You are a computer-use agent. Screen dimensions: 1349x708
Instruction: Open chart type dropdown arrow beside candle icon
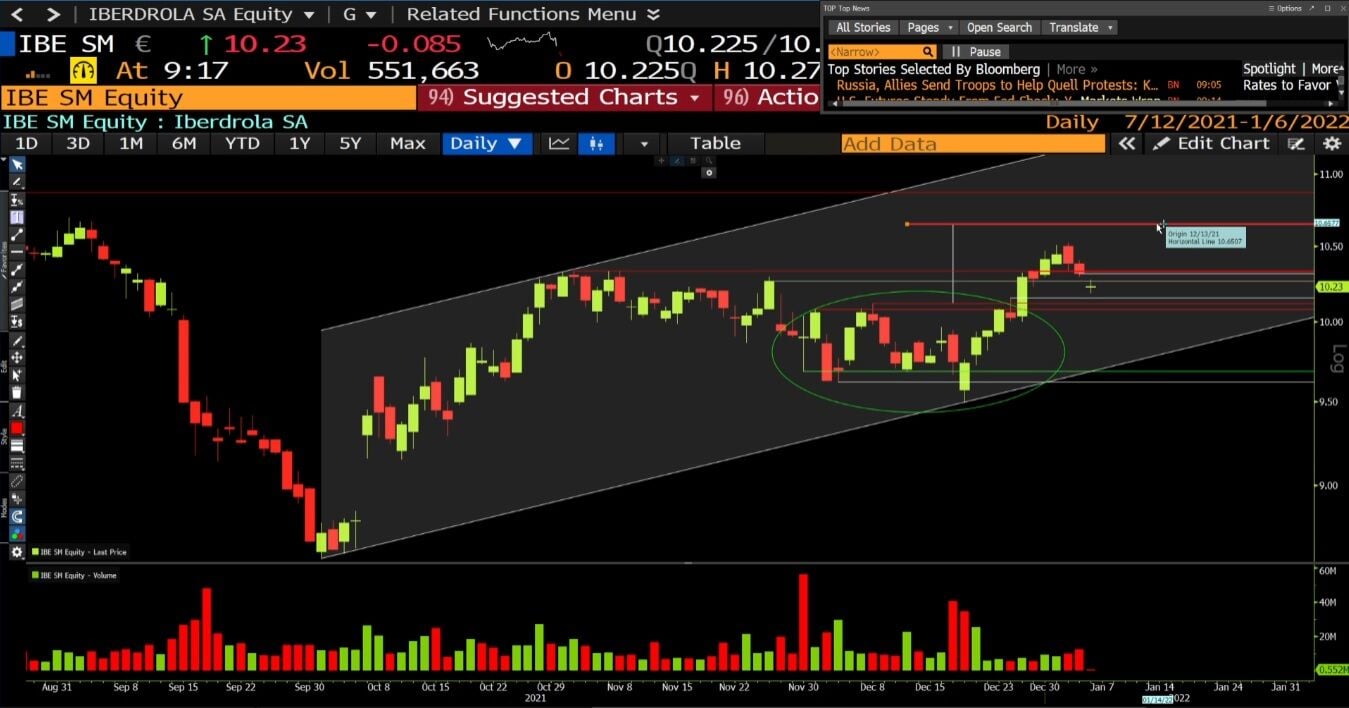[643, 143]
